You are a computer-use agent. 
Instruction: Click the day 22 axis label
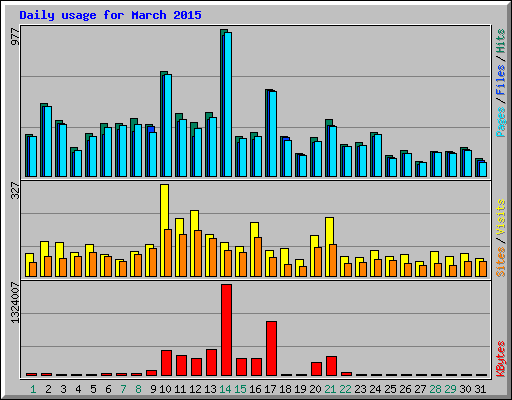[345, 389]
